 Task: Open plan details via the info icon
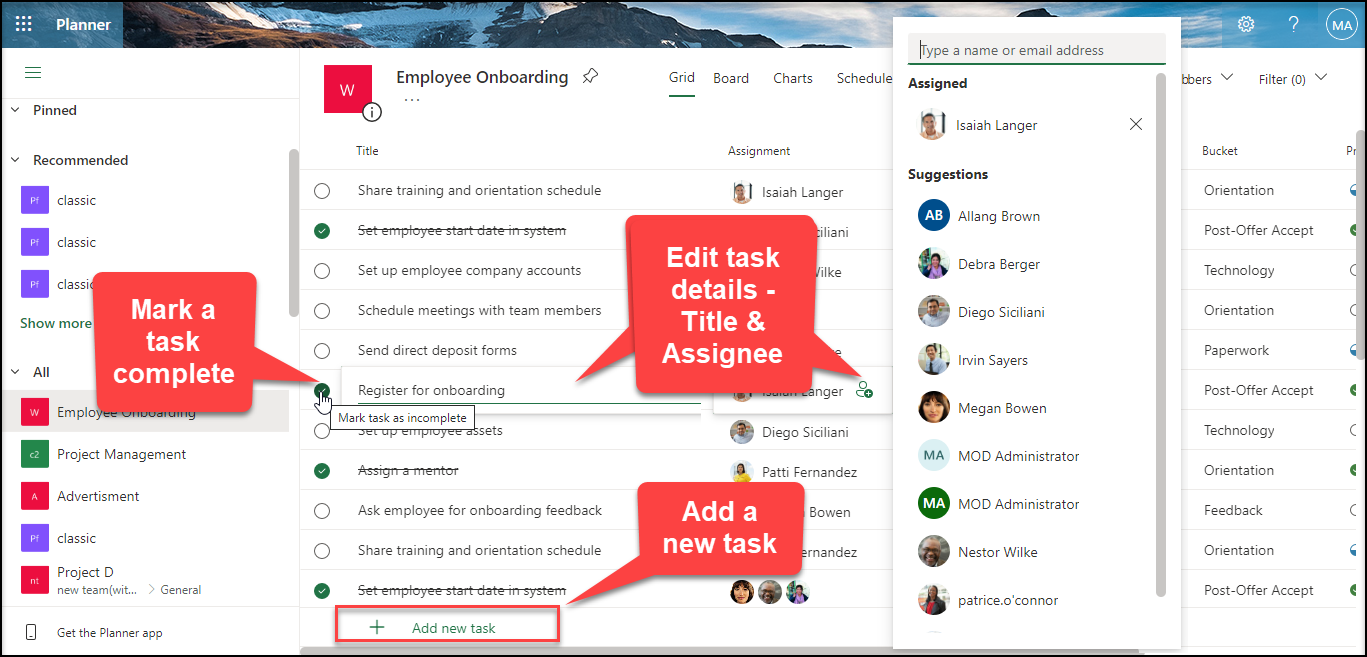click(372, 112)
